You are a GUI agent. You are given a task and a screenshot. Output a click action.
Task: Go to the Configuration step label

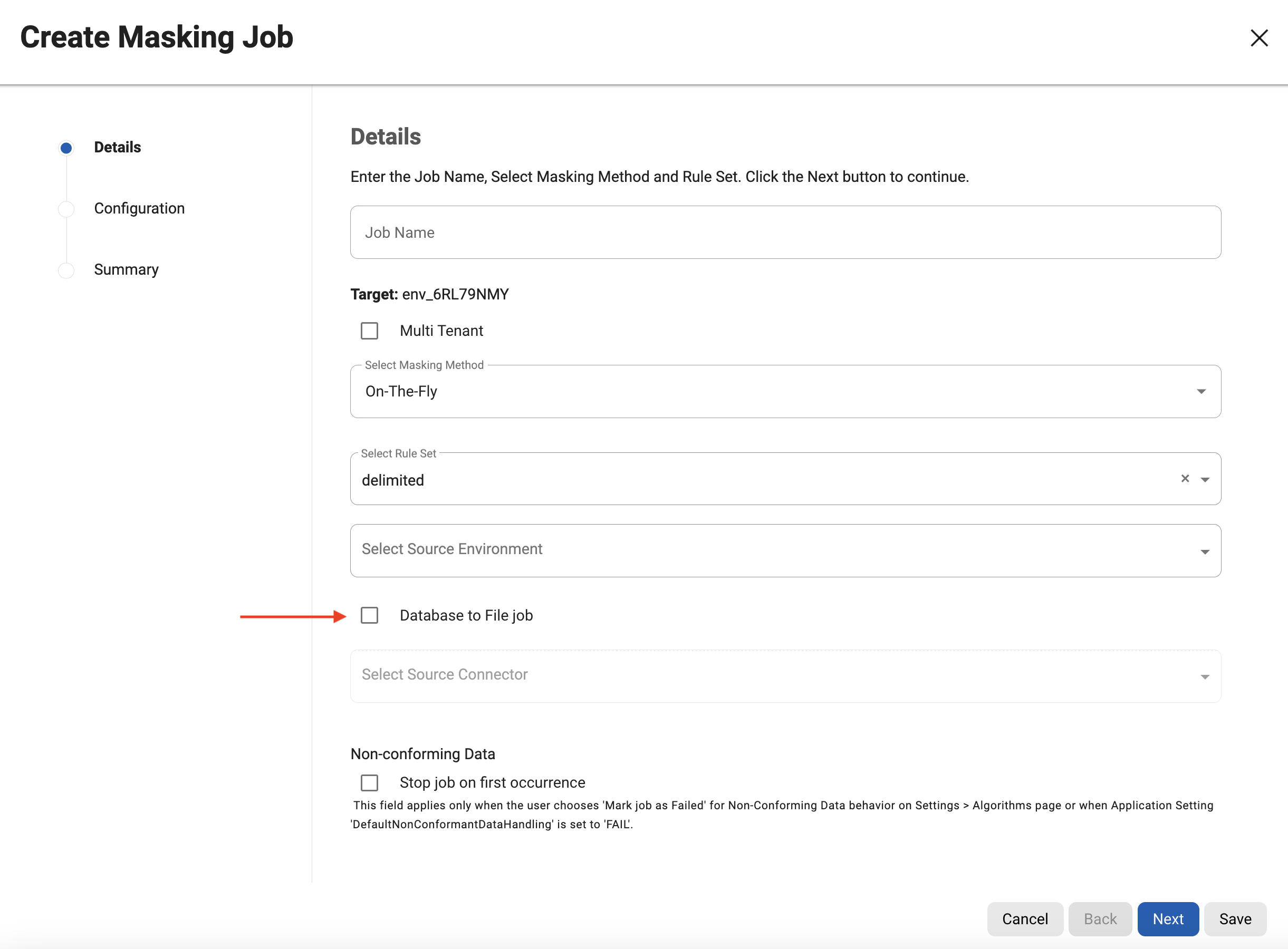pos(139,209)
